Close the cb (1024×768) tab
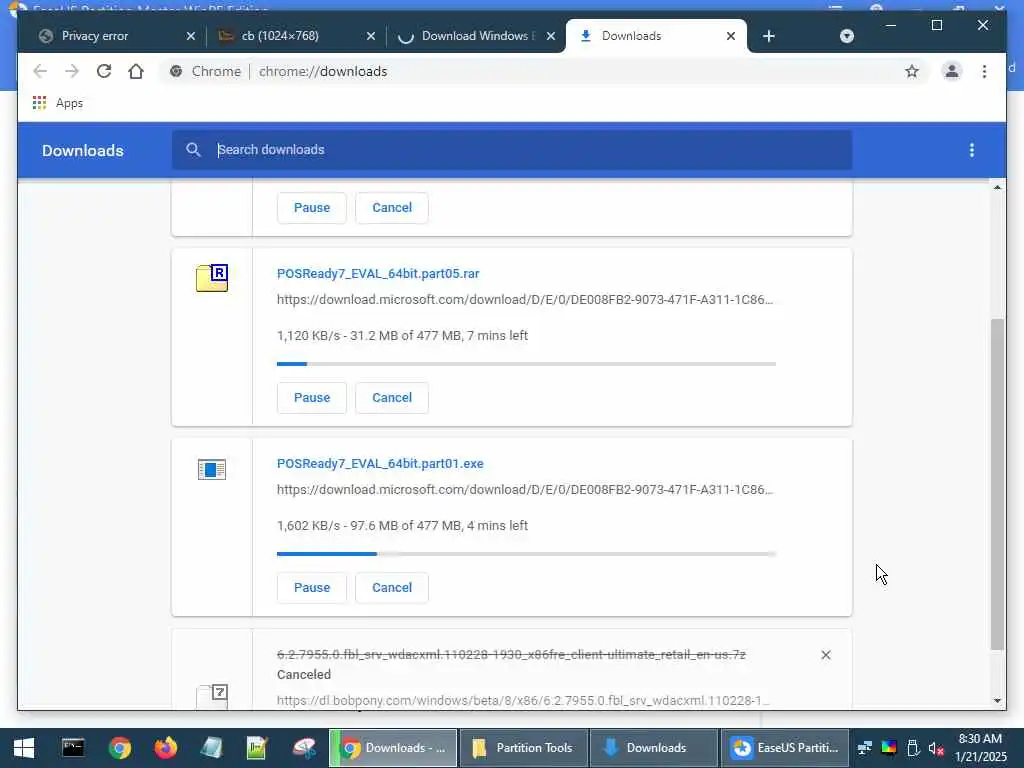Screen dimensions: 1024x768 pos(371,36)
